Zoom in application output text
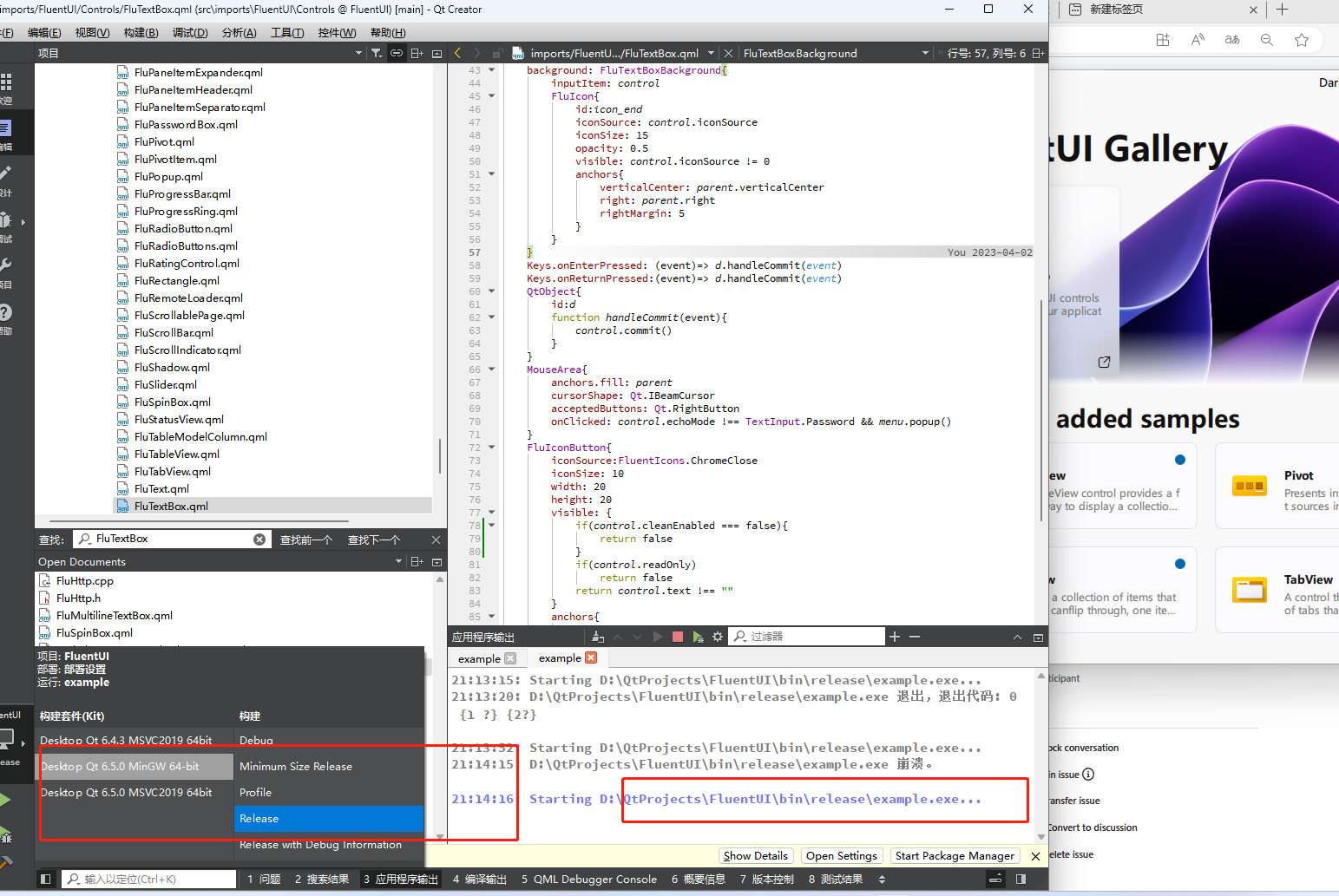Screen dimensions: 1339x896 point(895,637)
